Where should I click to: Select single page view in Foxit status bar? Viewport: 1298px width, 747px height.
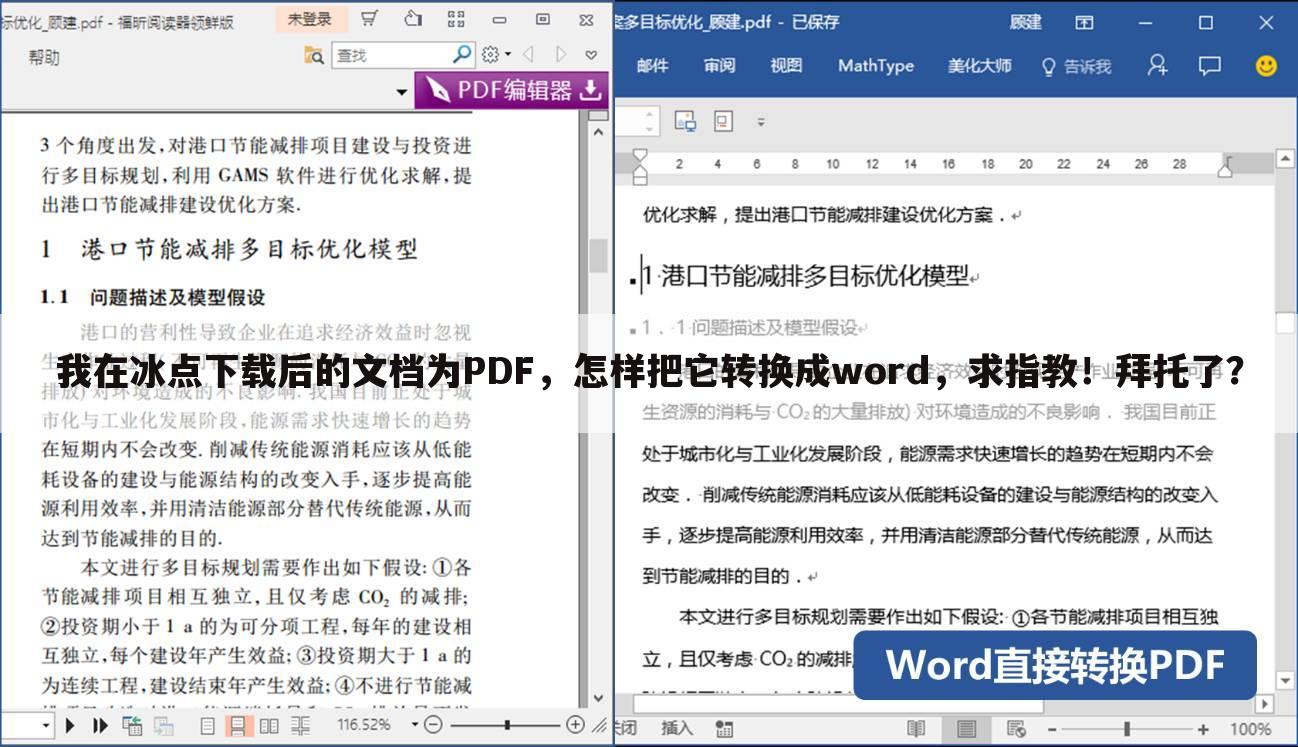[208, 726]
